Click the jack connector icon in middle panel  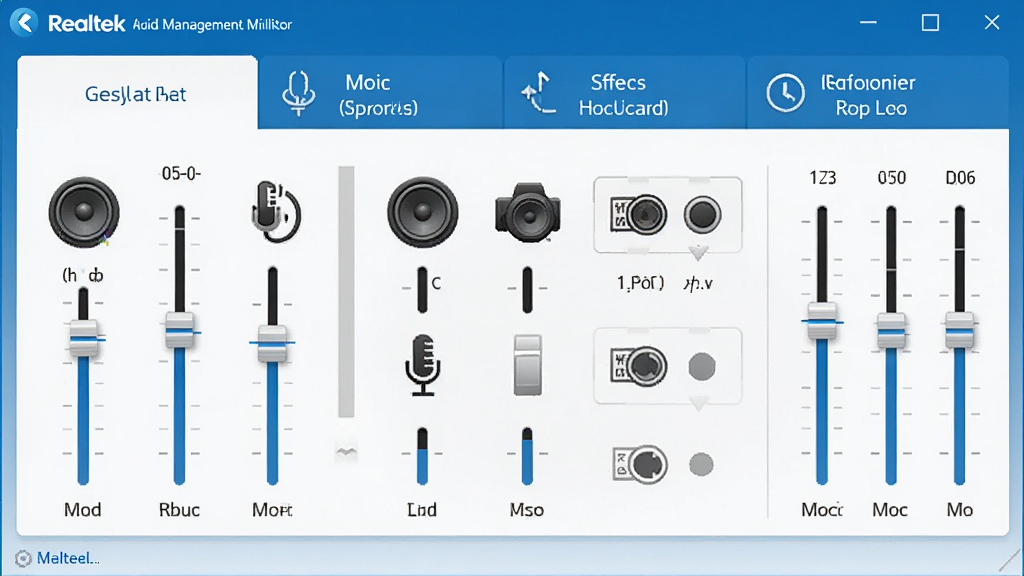pos(638,366)
